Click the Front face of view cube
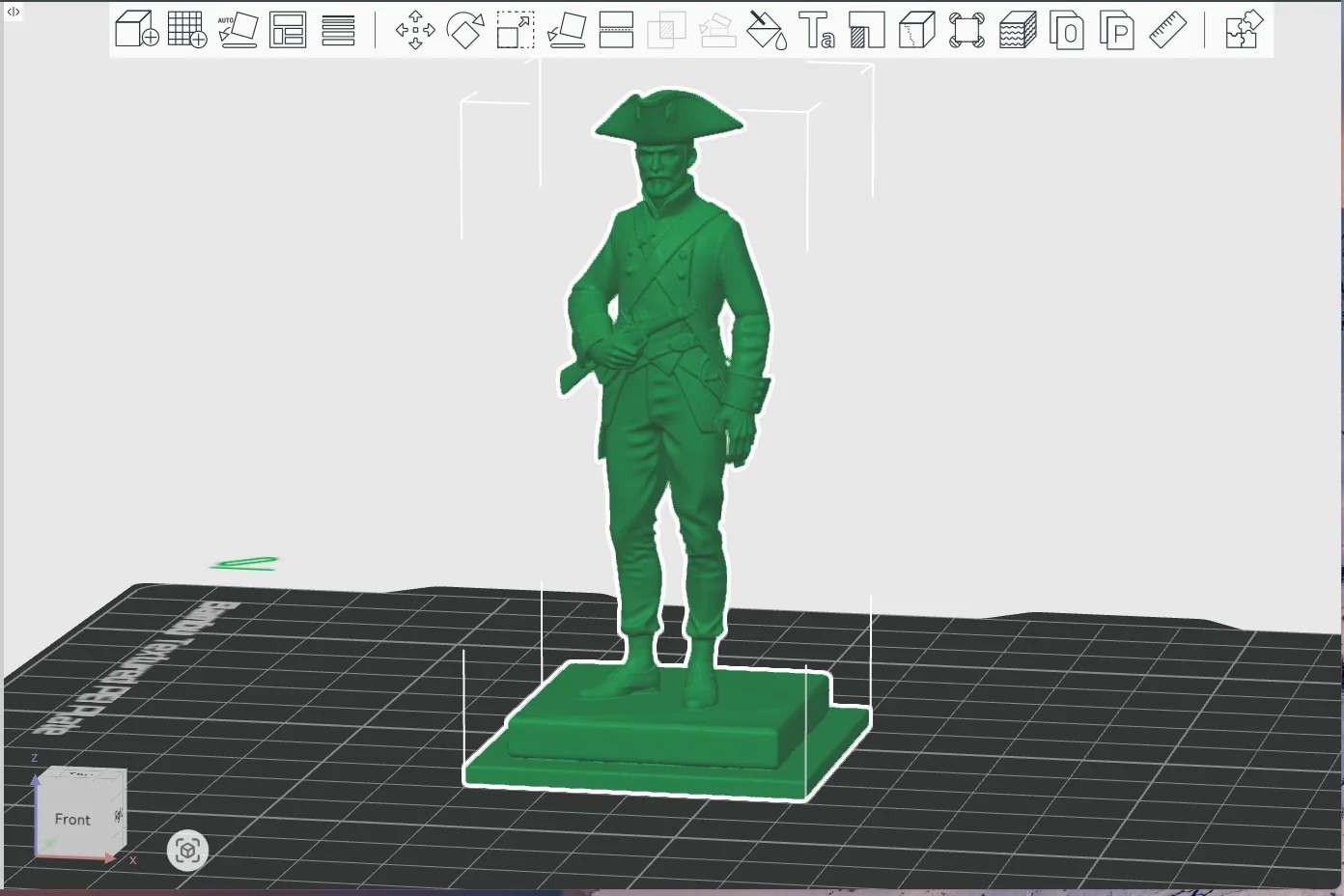 tap(72, 819)
